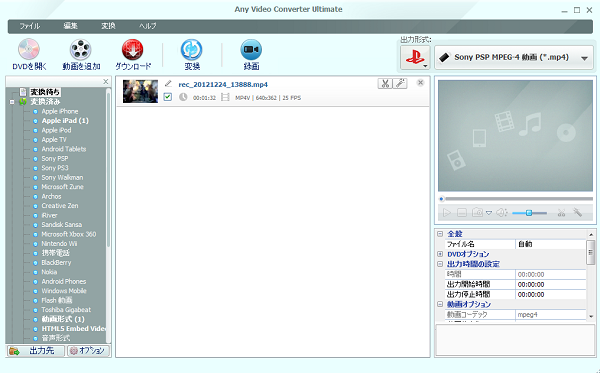600x373 pixels.
Task: Click the 出力開始時間 value field
Action: click(x=551, y=285)
